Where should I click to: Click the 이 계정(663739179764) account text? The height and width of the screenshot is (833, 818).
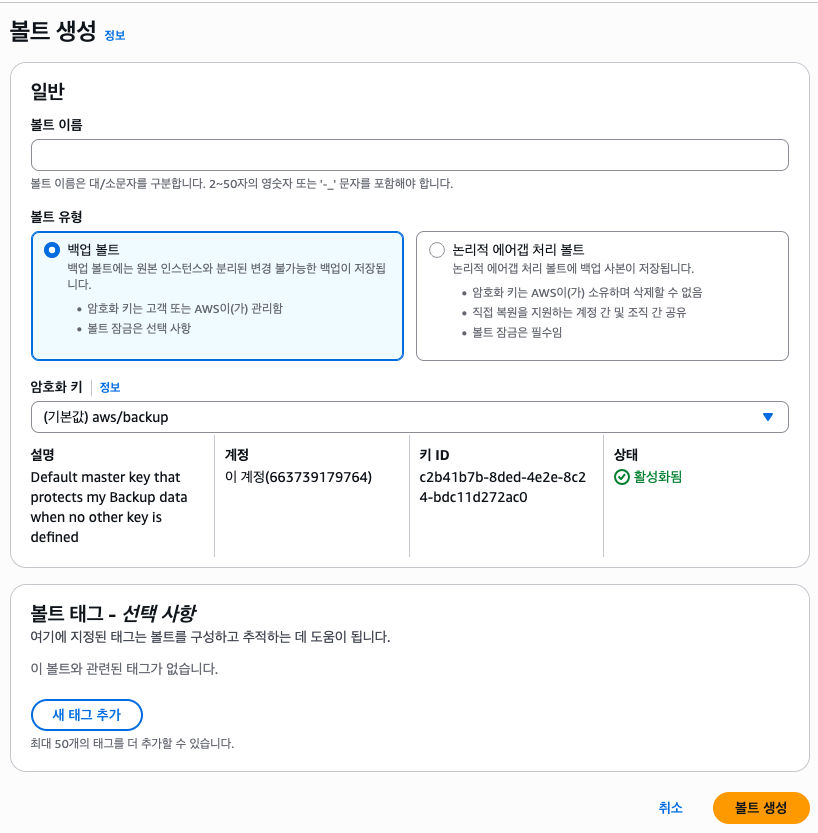(298, 477)
